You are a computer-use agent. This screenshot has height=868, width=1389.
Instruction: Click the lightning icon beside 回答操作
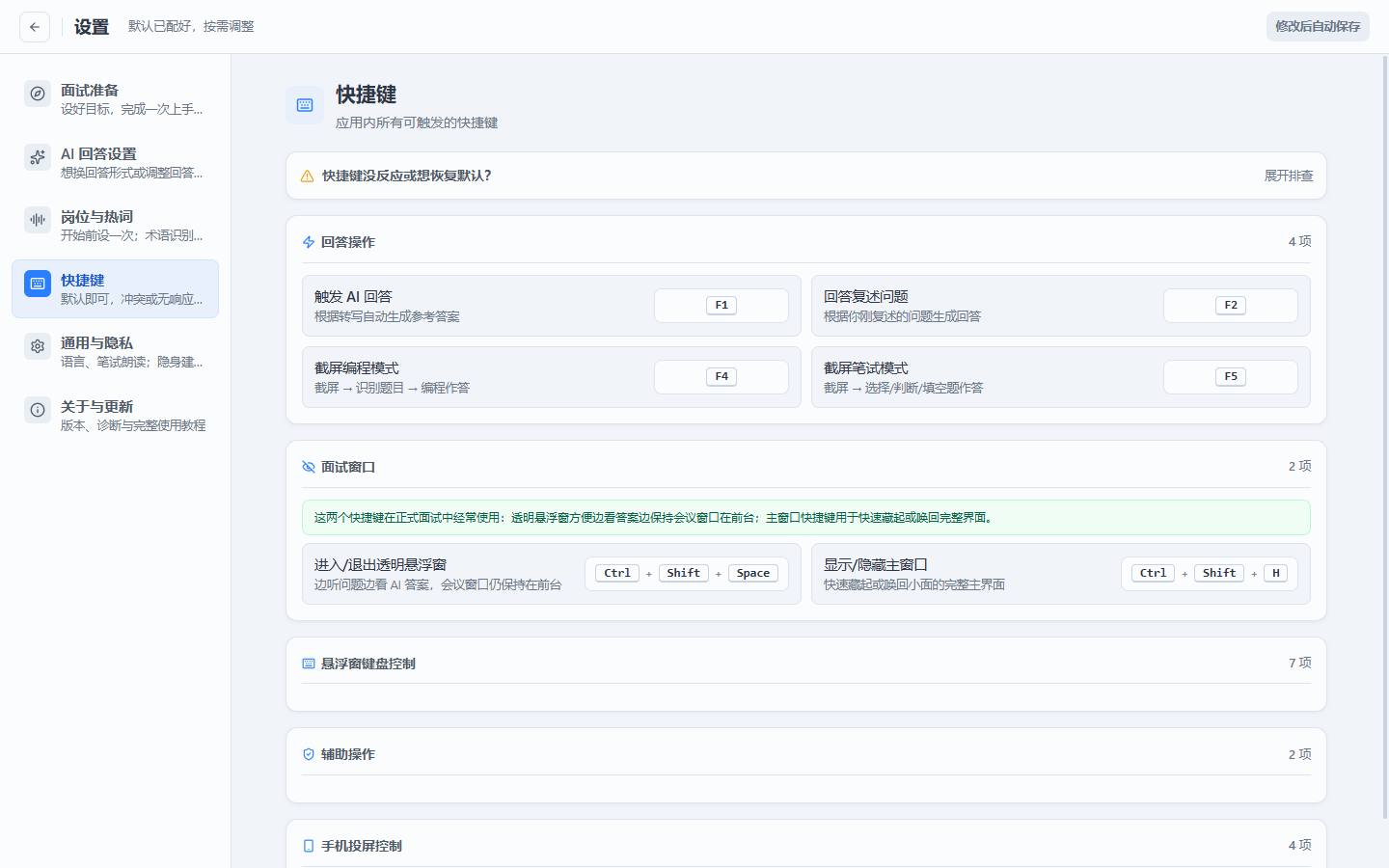coord(309,242)
